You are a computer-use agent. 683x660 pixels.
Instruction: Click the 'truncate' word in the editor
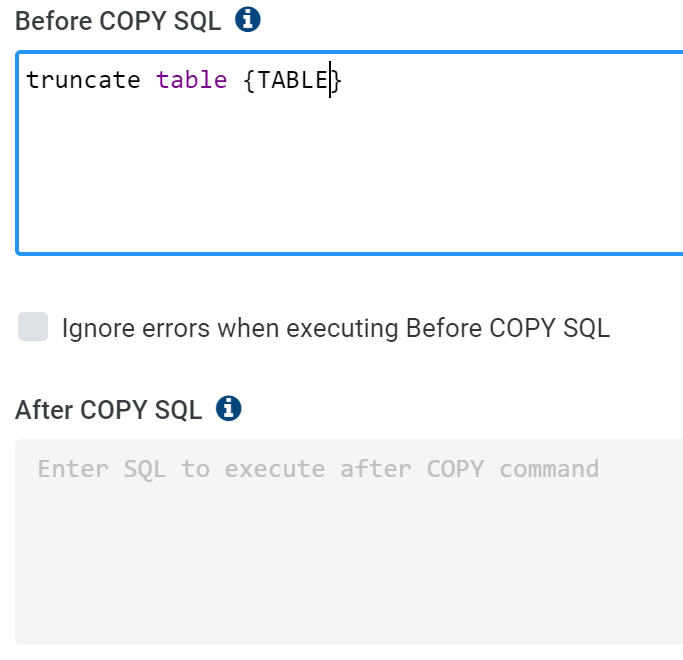coord(83,80)
